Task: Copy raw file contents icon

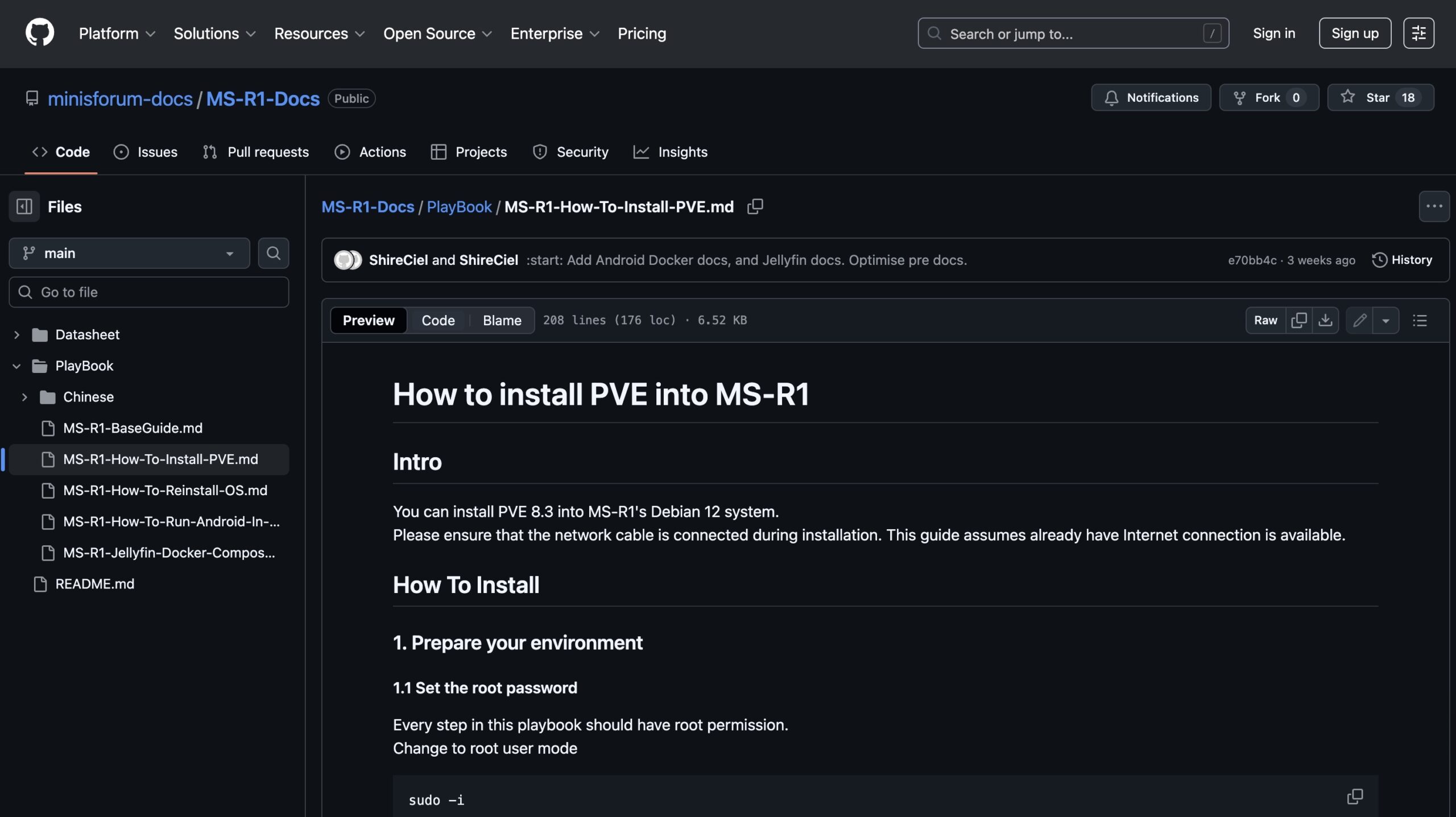Action: point(1298,320)
